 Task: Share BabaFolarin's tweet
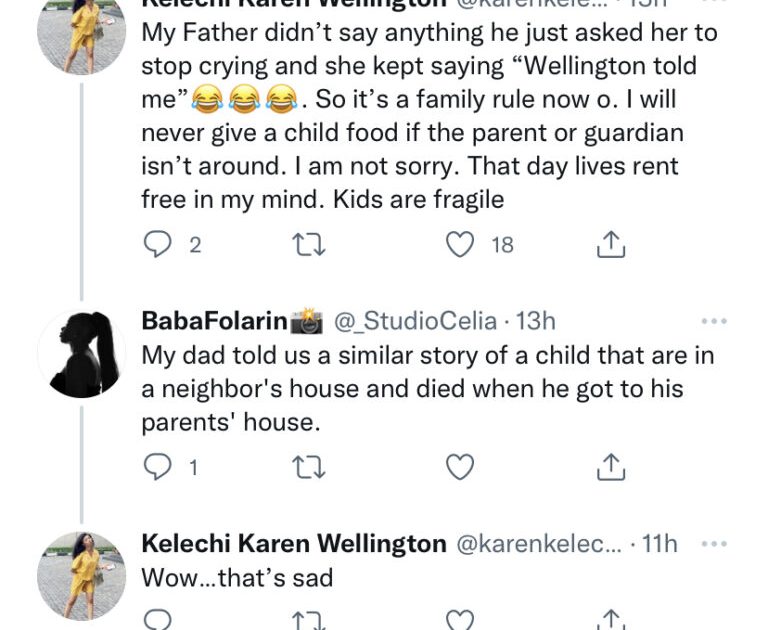[611, 466]
